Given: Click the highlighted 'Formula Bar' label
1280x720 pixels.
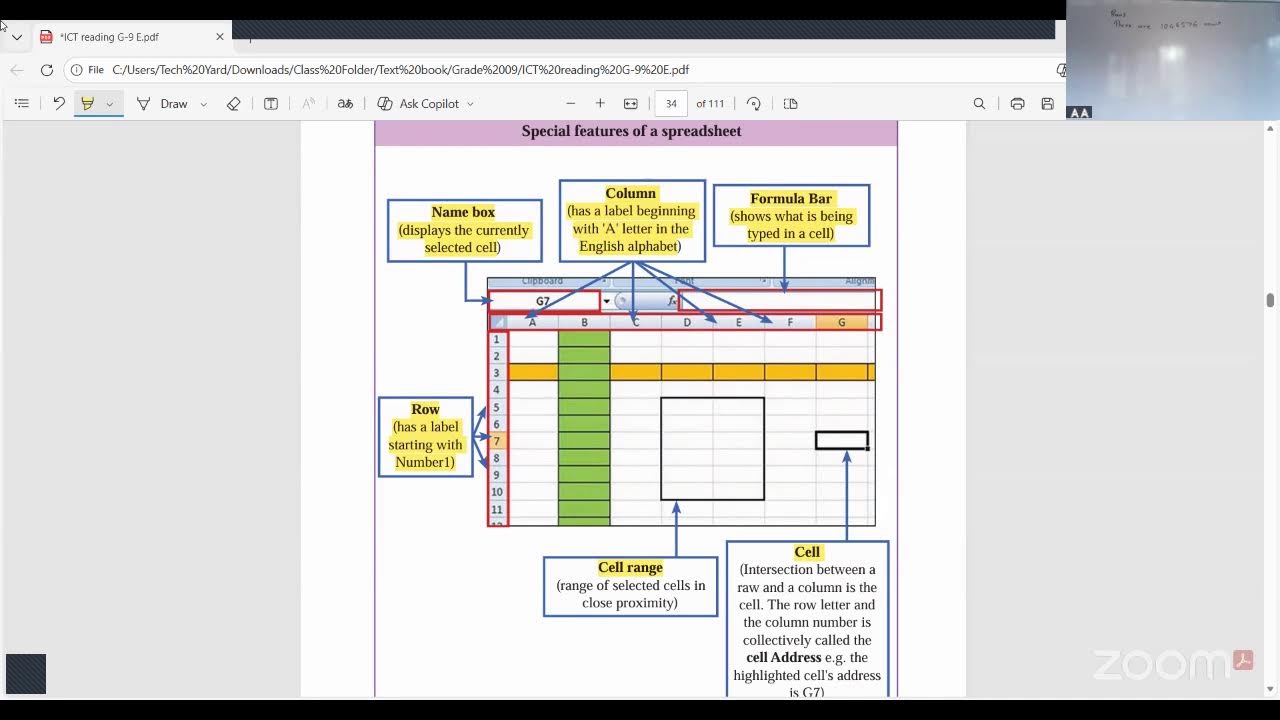Looking at the screenshot, I should (x=791, y=198).
